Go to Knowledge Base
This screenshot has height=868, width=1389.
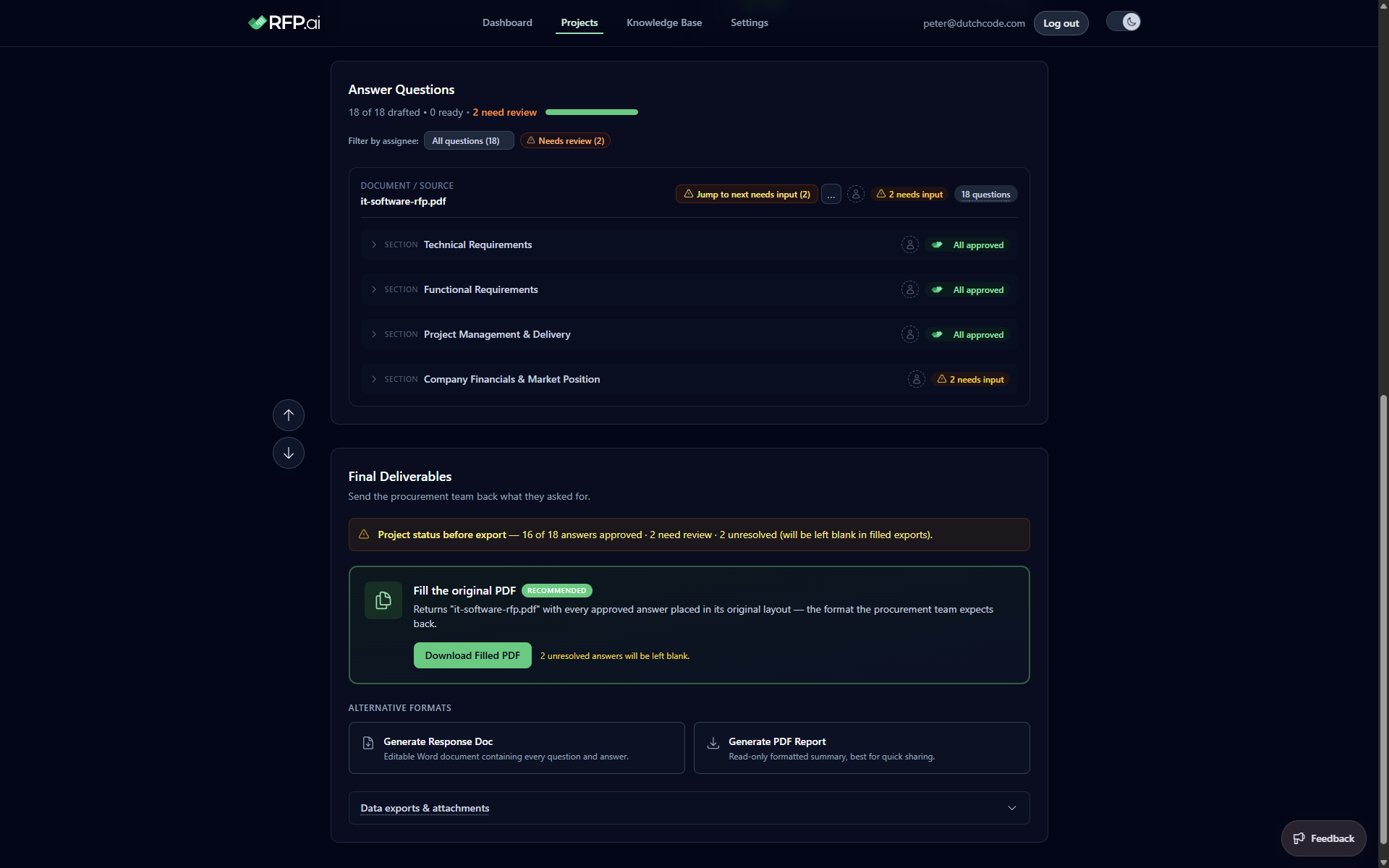pyautogui.click(x=664, y=22)
